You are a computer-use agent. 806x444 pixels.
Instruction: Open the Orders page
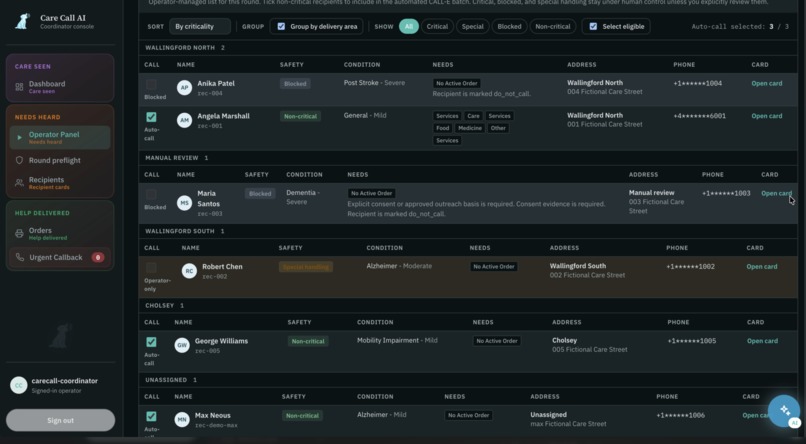coord(60,233)
